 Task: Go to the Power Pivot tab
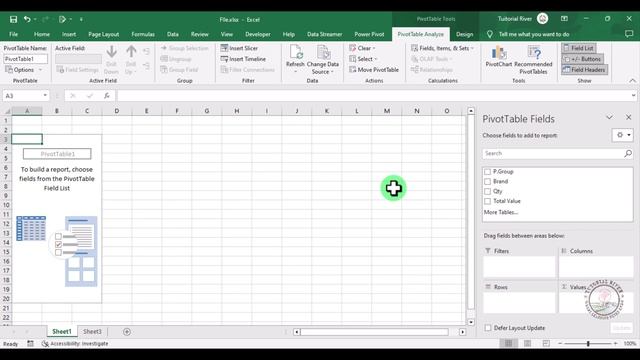pos(369,34)
